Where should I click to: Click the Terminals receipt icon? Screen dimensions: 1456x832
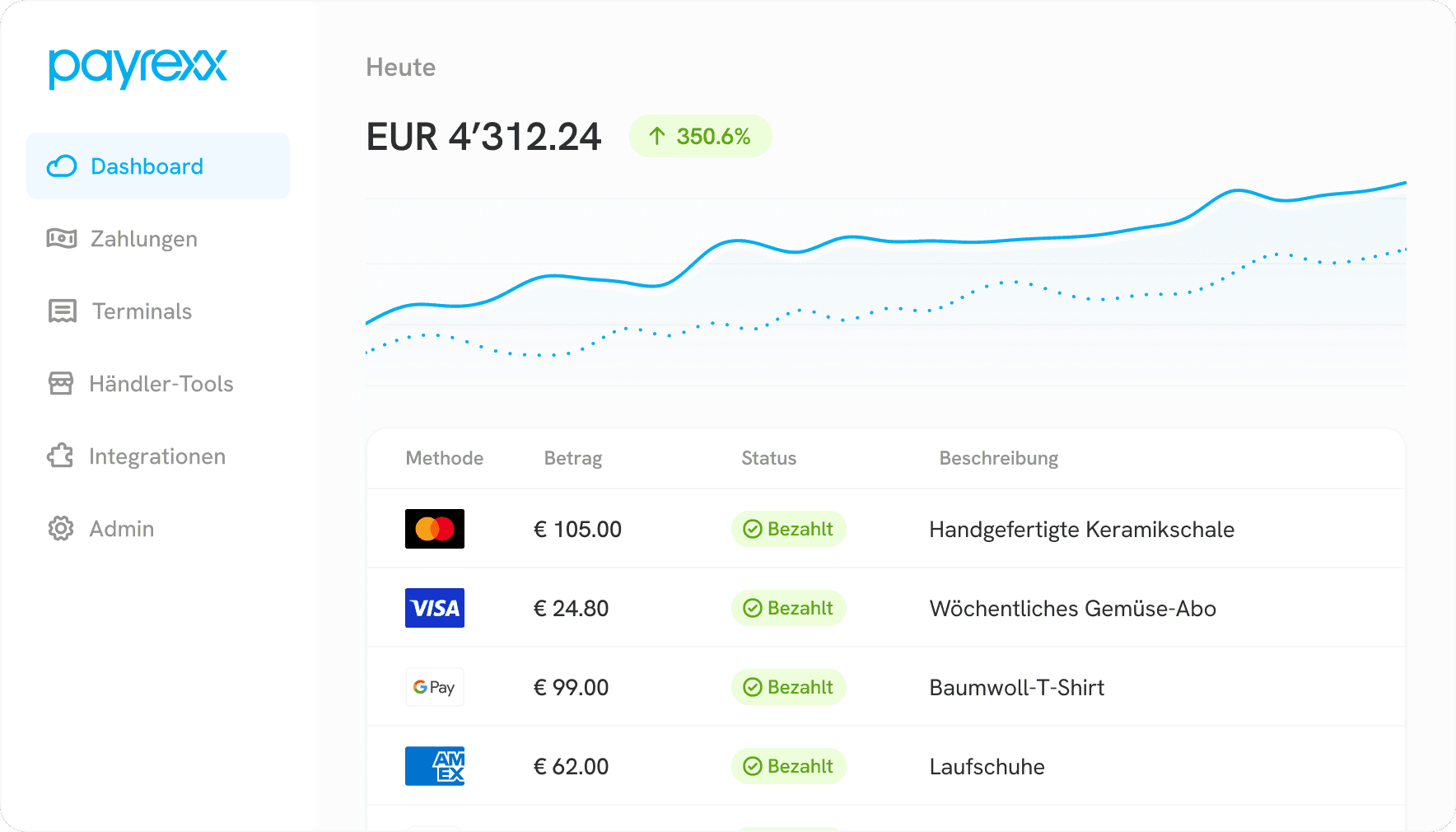click(x=62, y=311)
